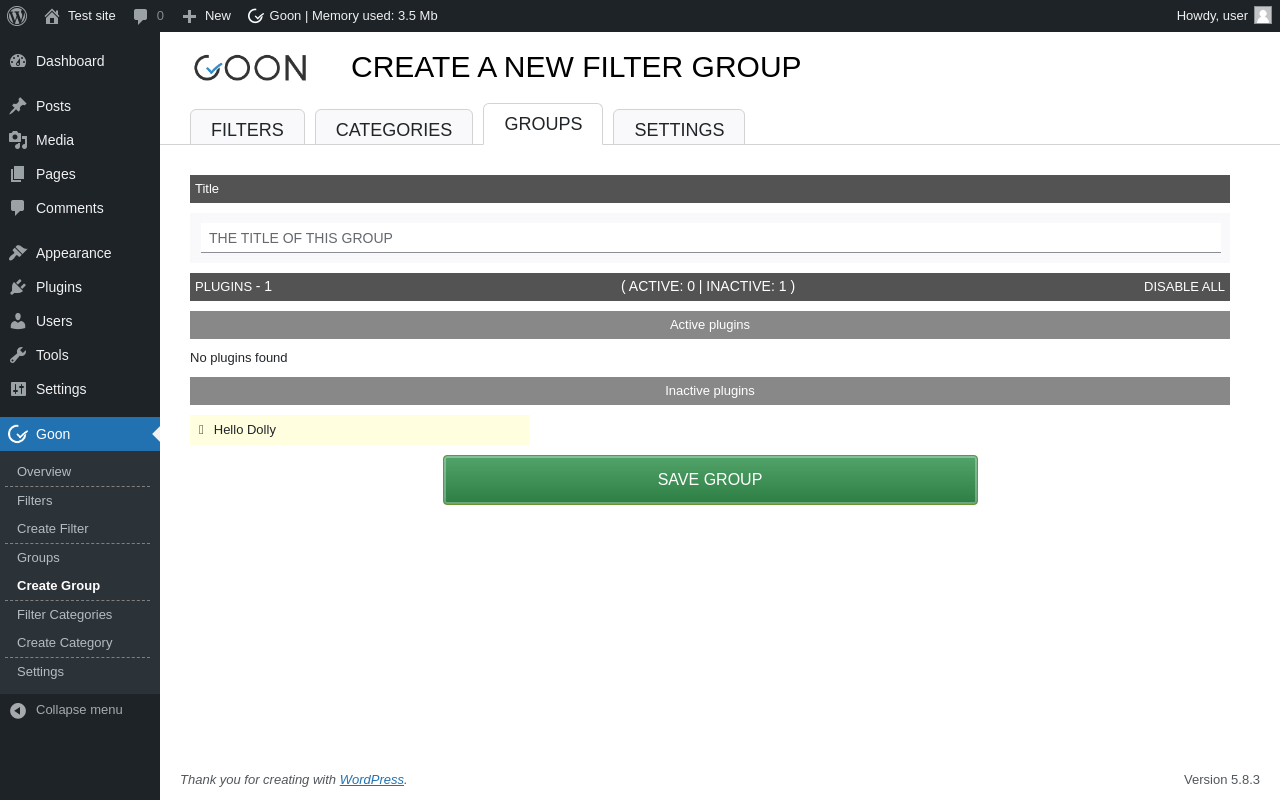Open Dashboard menu item

80,61
